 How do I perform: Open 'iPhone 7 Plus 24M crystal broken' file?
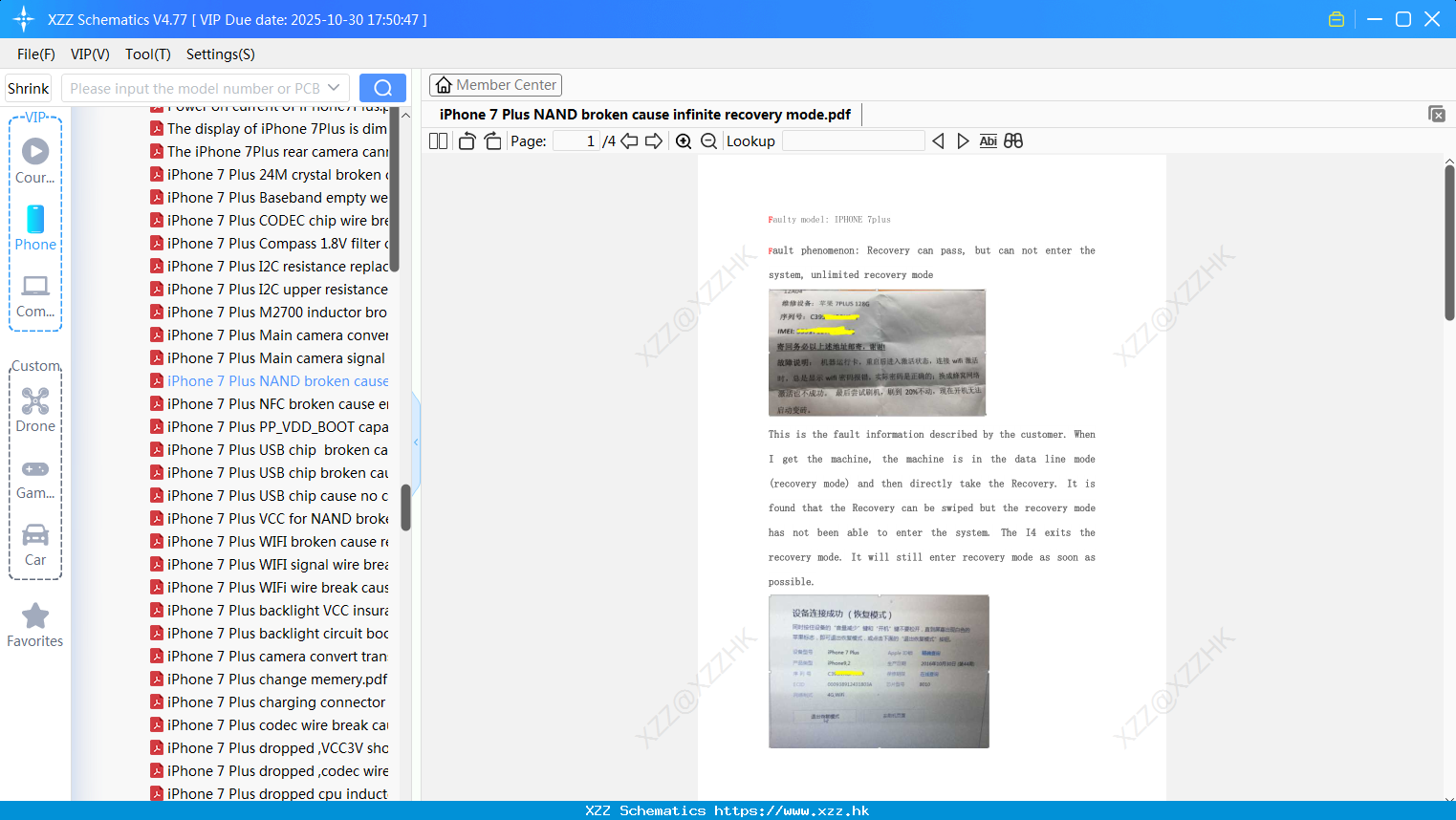point(269,175)
